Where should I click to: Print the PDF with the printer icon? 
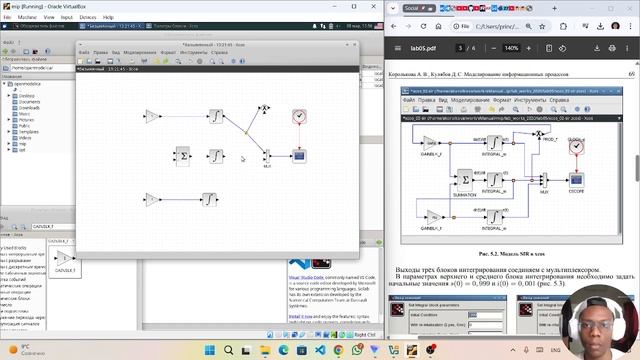612,48
